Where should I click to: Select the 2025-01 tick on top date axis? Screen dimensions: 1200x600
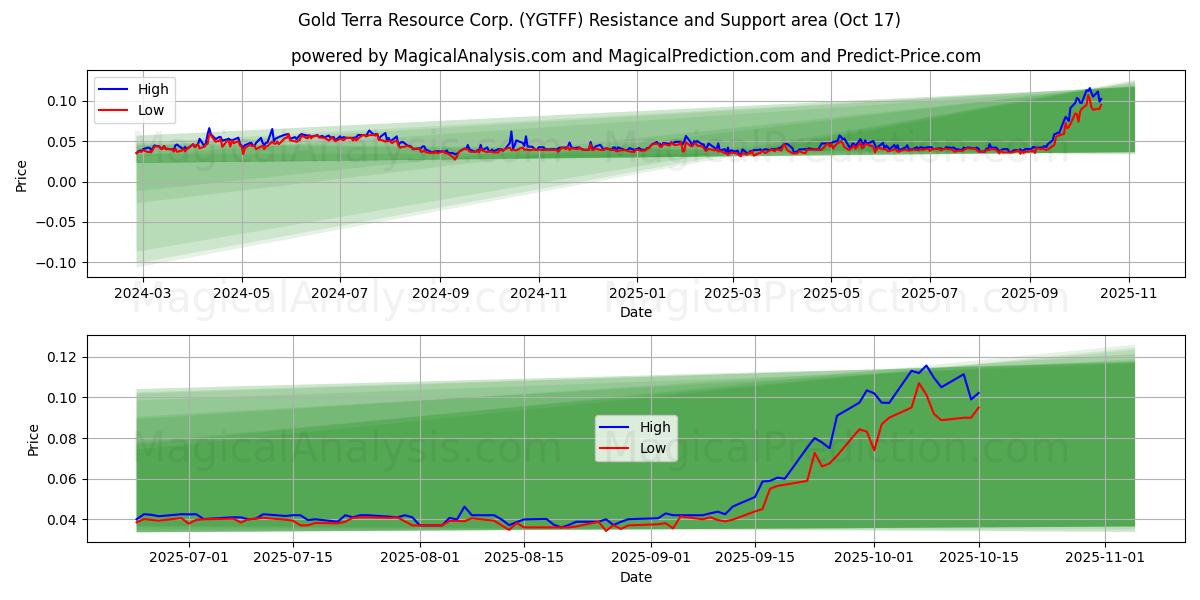(636, 295)
